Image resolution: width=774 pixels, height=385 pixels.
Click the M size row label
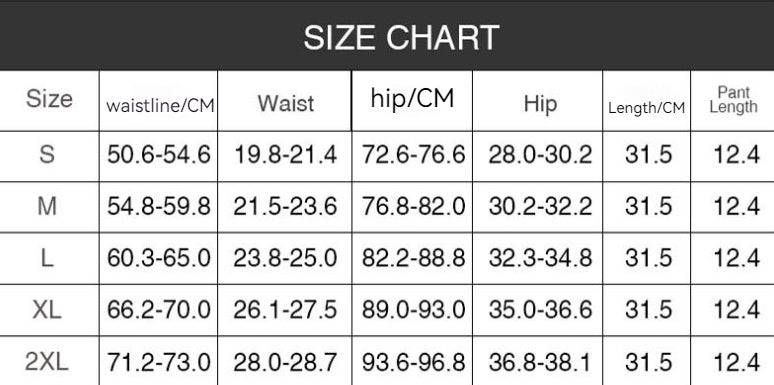point(47,206)
